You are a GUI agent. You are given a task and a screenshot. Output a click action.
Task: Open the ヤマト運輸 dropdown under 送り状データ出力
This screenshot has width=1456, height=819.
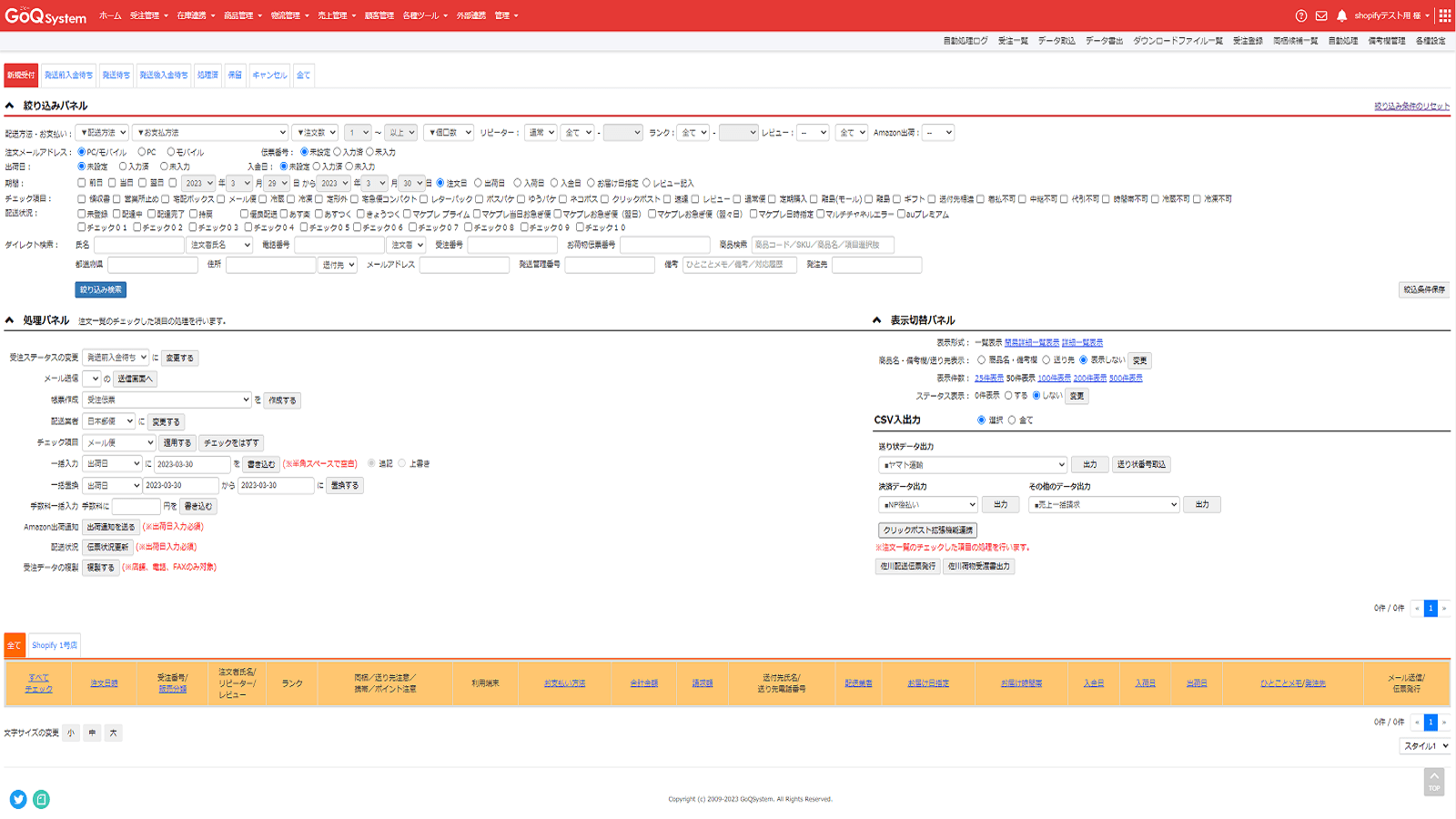969,464
